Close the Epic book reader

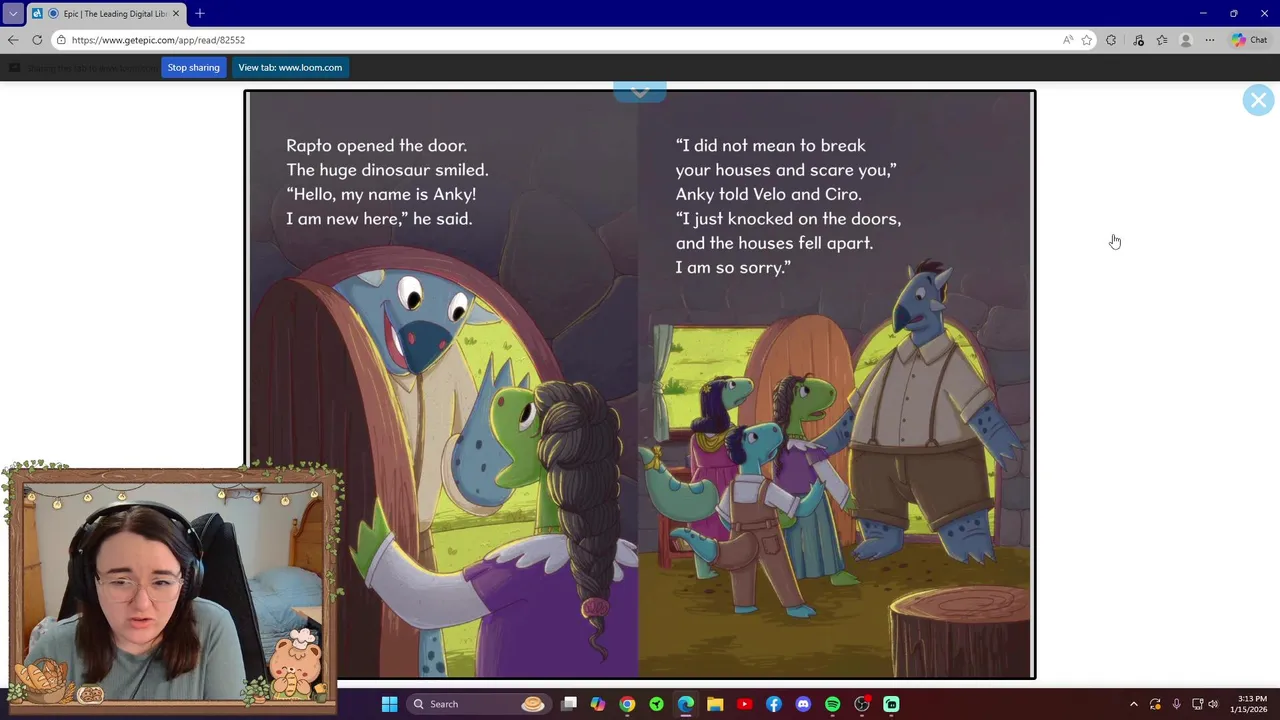coord(1258,100)
